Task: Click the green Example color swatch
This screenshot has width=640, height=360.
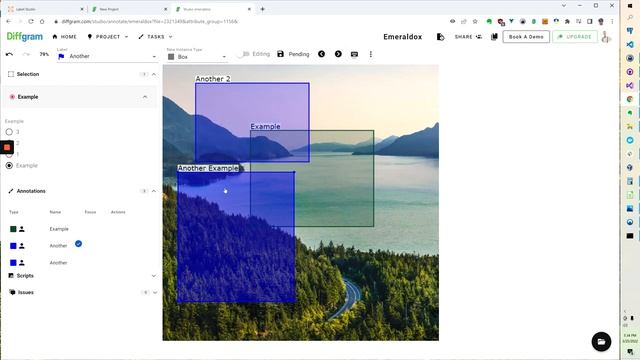Action: click(x=13, y=229)
